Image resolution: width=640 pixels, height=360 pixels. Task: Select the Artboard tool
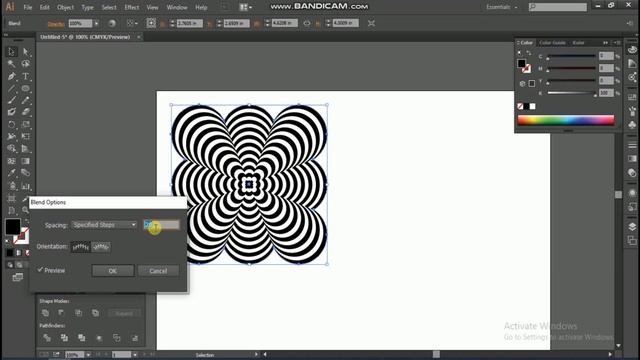(x=11, y=199)
